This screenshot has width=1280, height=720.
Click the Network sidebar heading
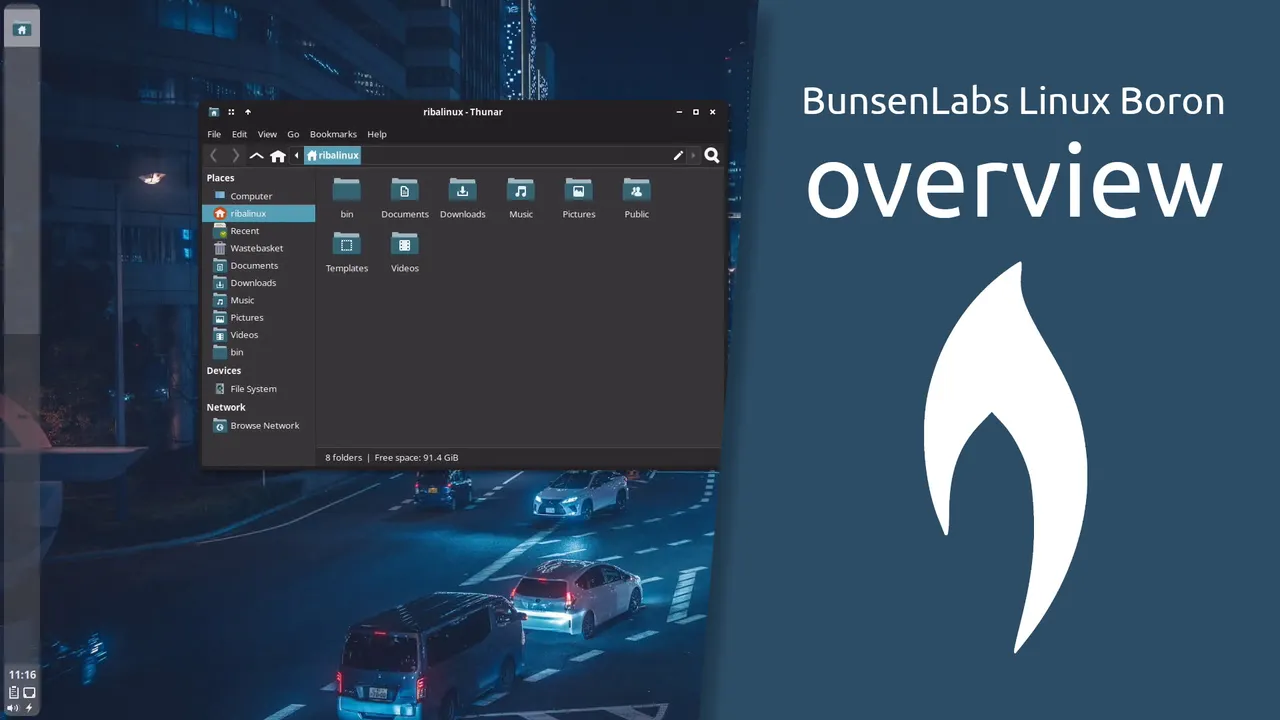226,407
